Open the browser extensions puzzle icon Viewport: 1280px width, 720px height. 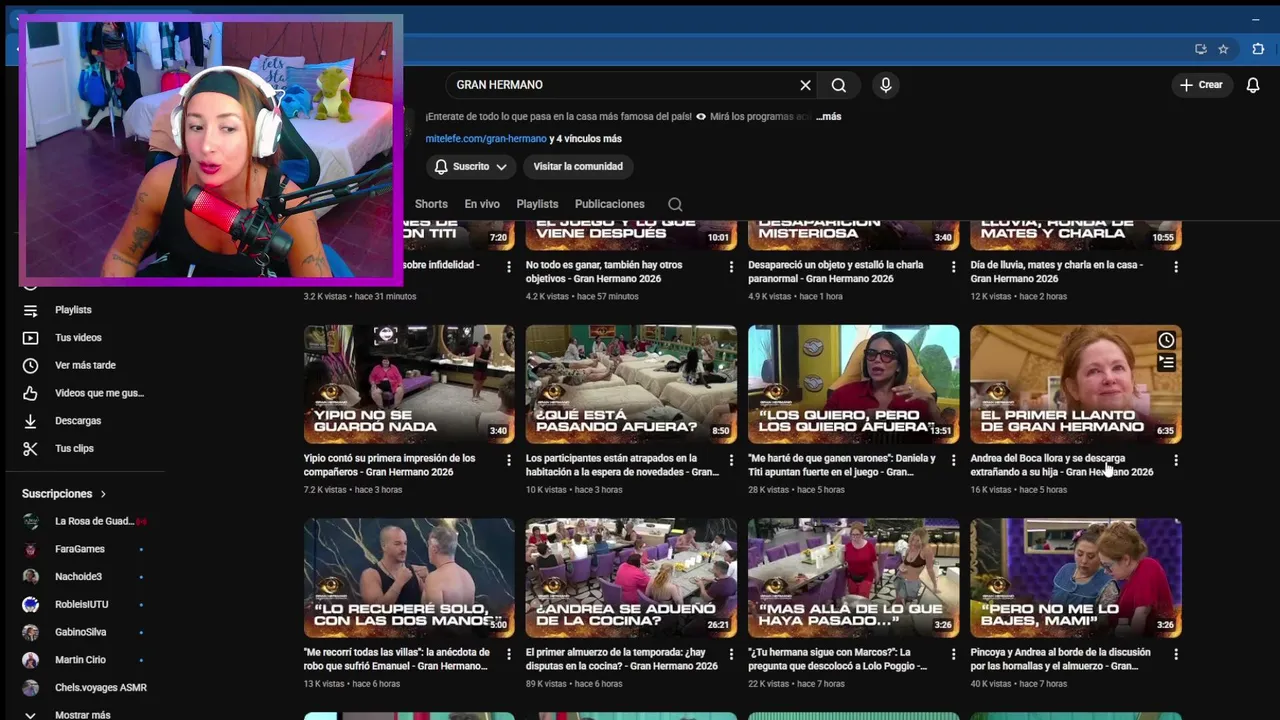(x=1258, y=49)
